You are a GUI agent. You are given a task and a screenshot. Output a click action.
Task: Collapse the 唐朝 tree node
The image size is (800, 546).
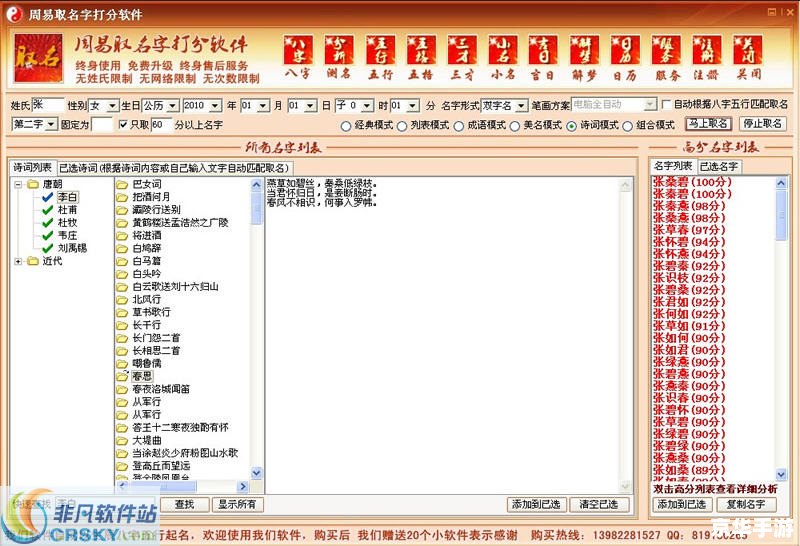18,184
